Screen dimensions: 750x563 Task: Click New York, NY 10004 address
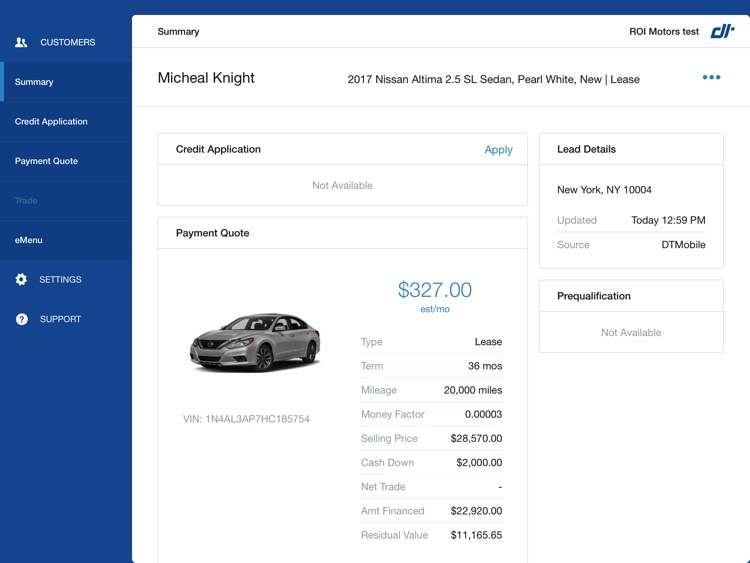pyautogui.click(x=604, y=190)
